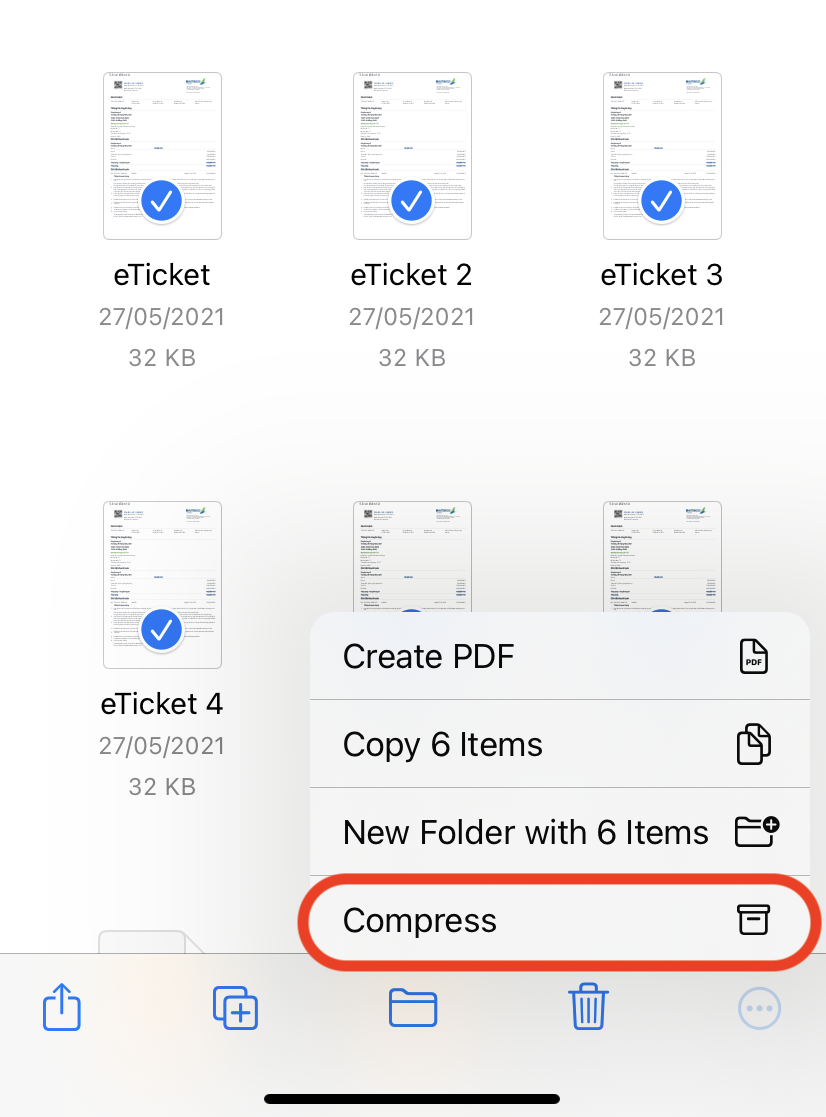This screenshot has width=826, height=1117.
Task: Tap the archive box icon beside Compress
Action: (754, 920)
